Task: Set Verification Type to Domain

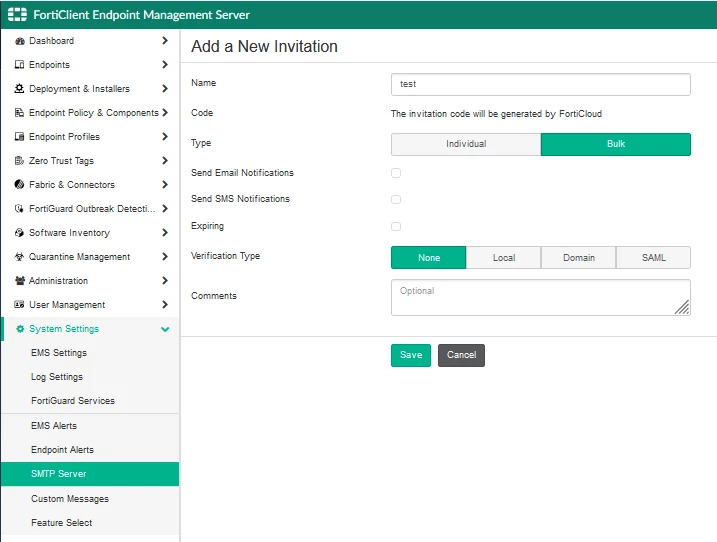Action: click(578, 258)
